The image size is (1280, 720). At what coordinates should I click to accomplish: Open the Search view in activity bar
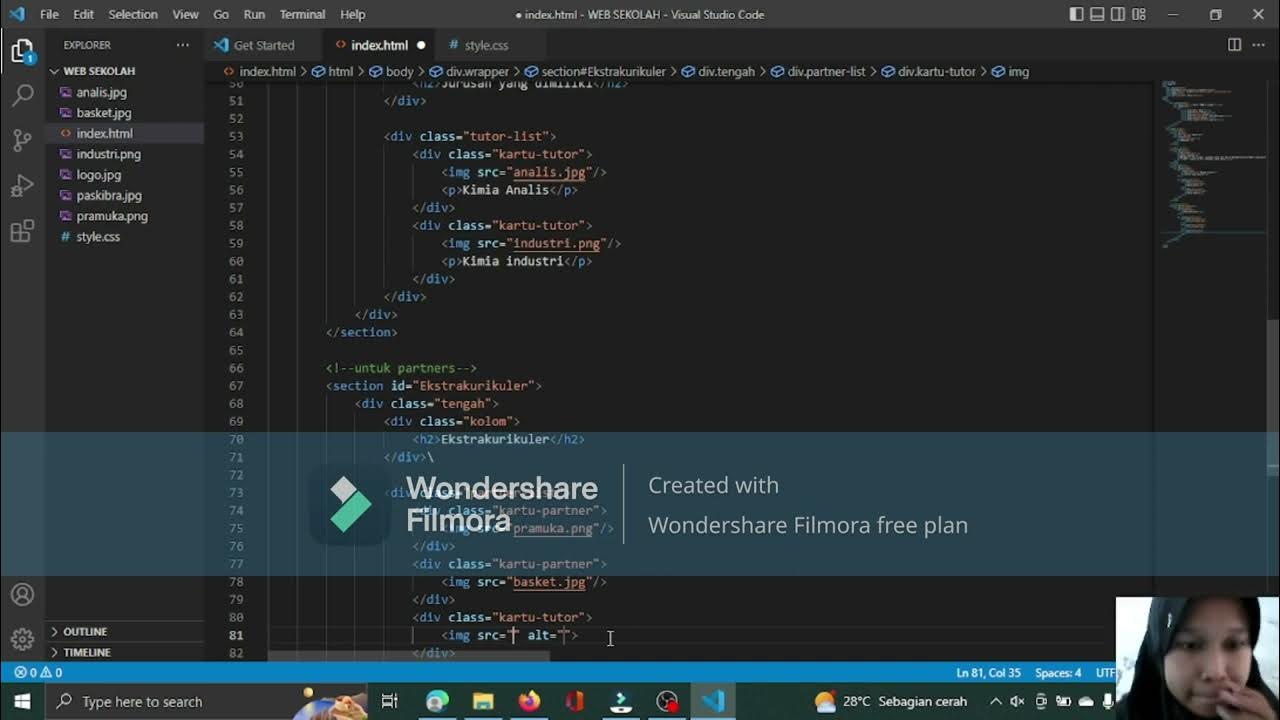[22, 96]
